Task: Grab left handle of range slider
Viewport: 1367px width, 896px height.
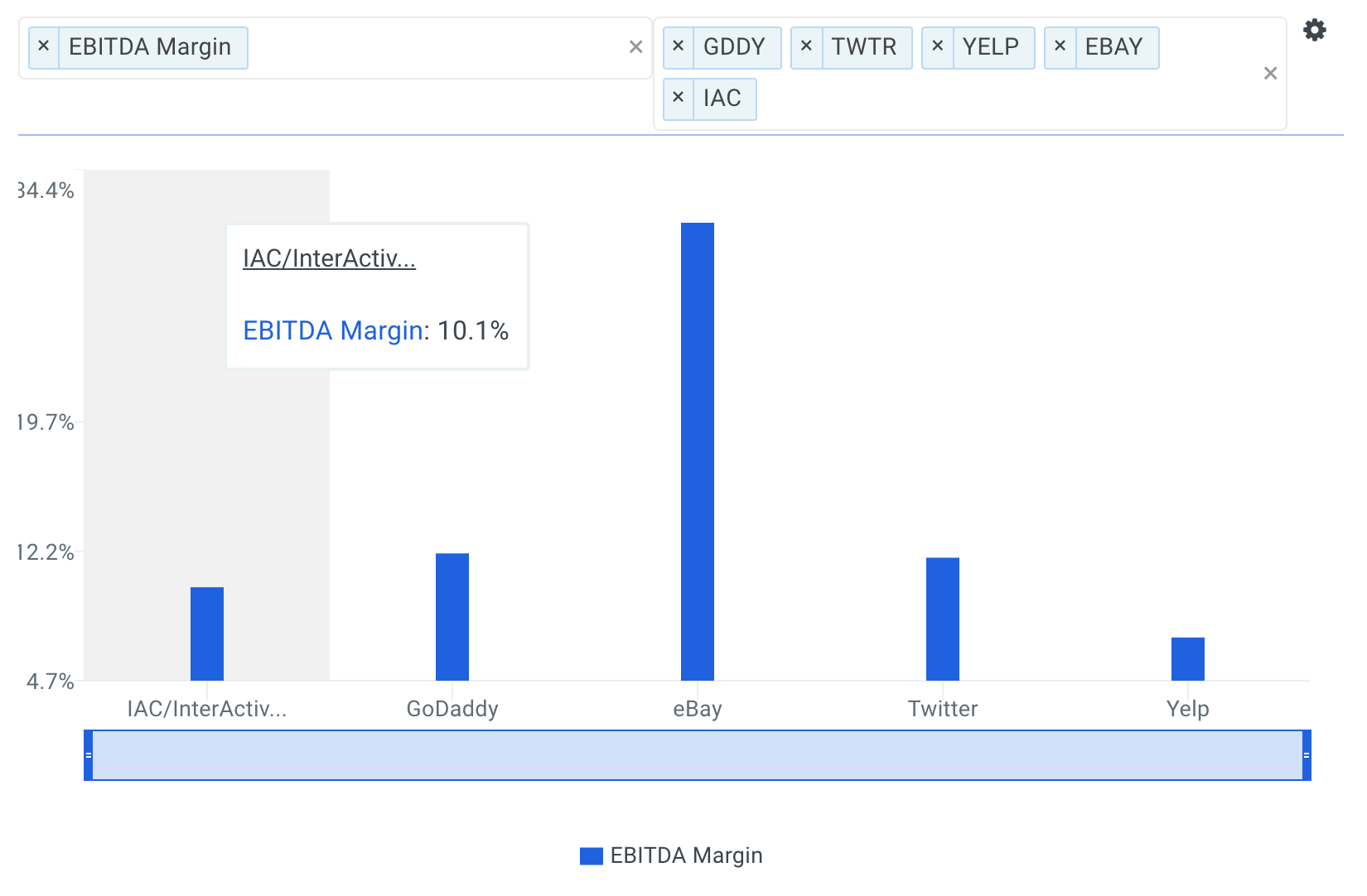Action: pos(88,755)
